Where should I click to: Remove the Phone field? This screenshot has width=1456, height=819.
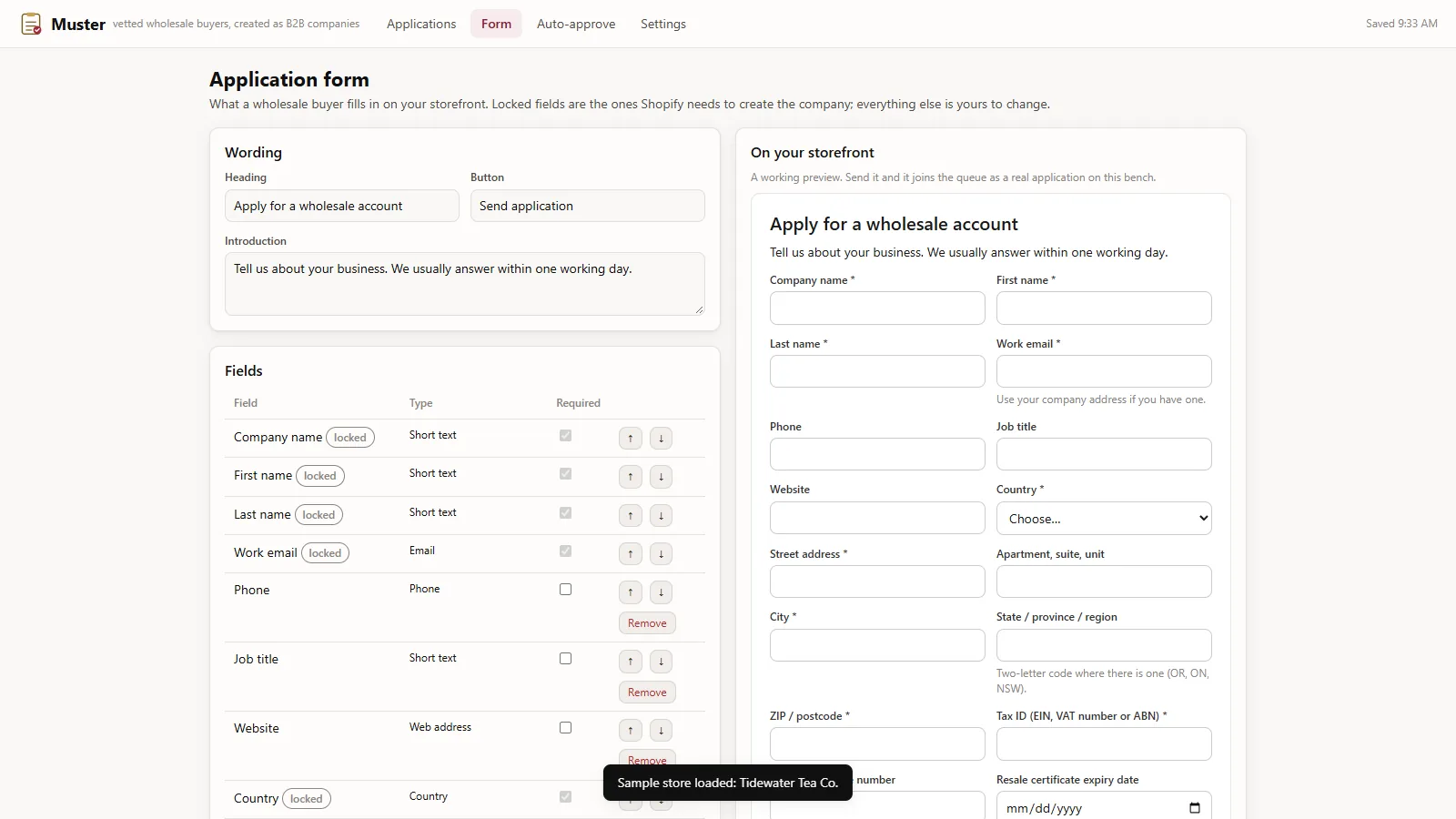point(647,623)
